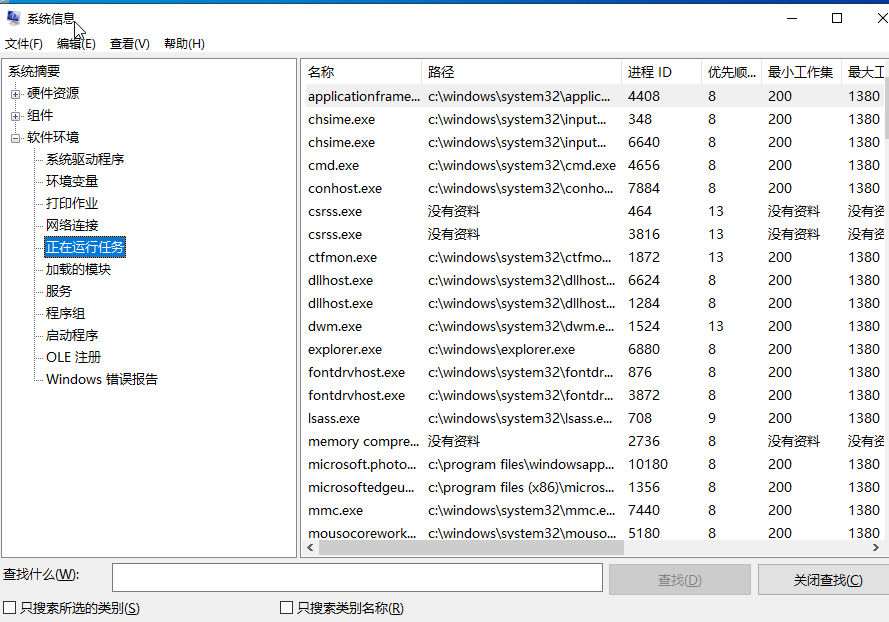The image size is (889, 622).
Task: Collapse the 软件环境 tree node
Action: pos(15,138)
